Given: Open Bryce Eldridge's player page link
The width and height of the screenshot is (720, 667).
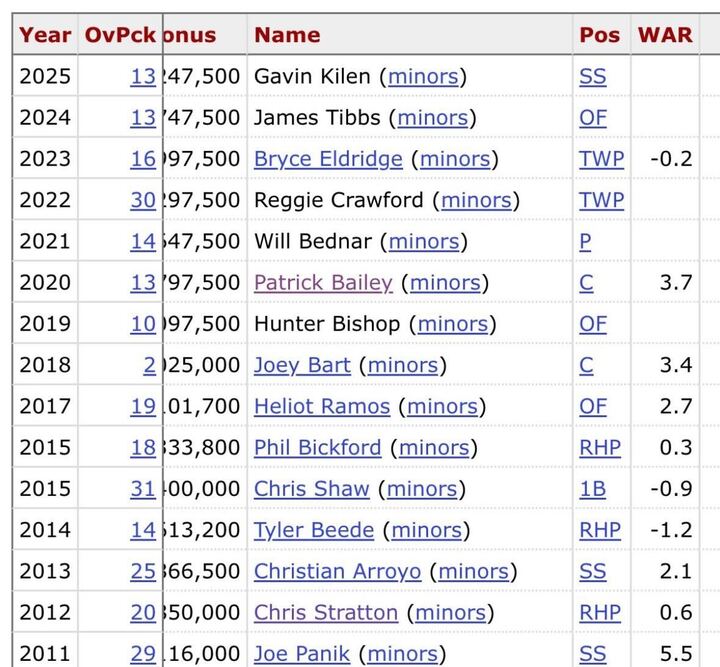Looking at the screenshot, I should click(x=328, y=159).
